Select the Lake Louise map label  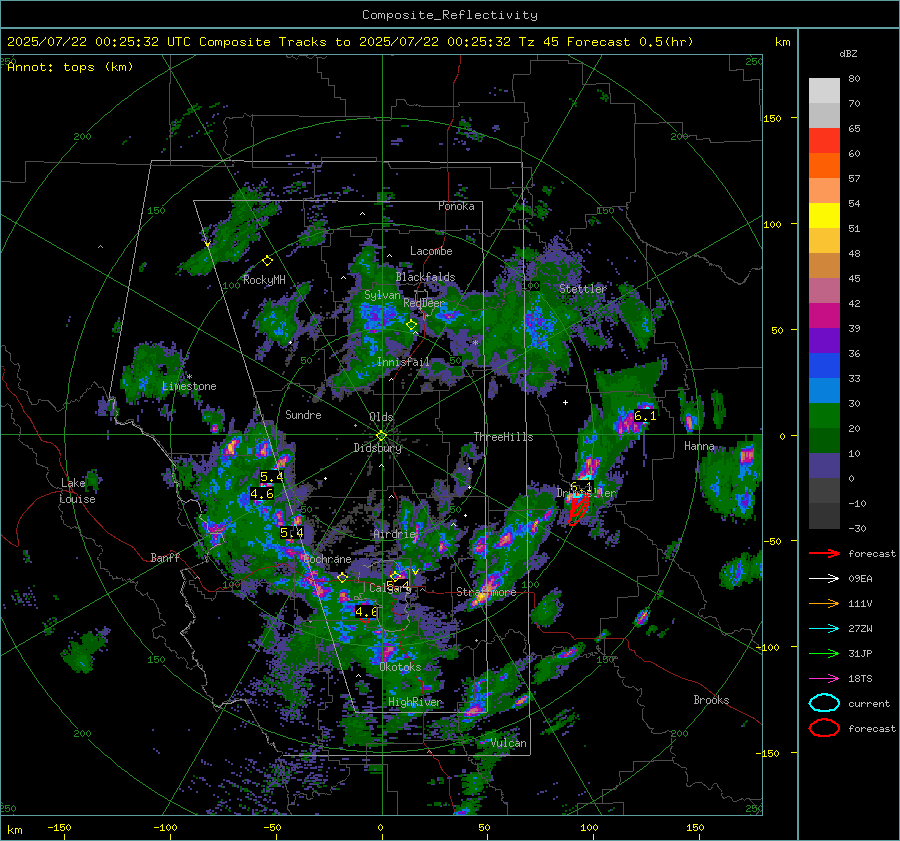coord(78,491)
